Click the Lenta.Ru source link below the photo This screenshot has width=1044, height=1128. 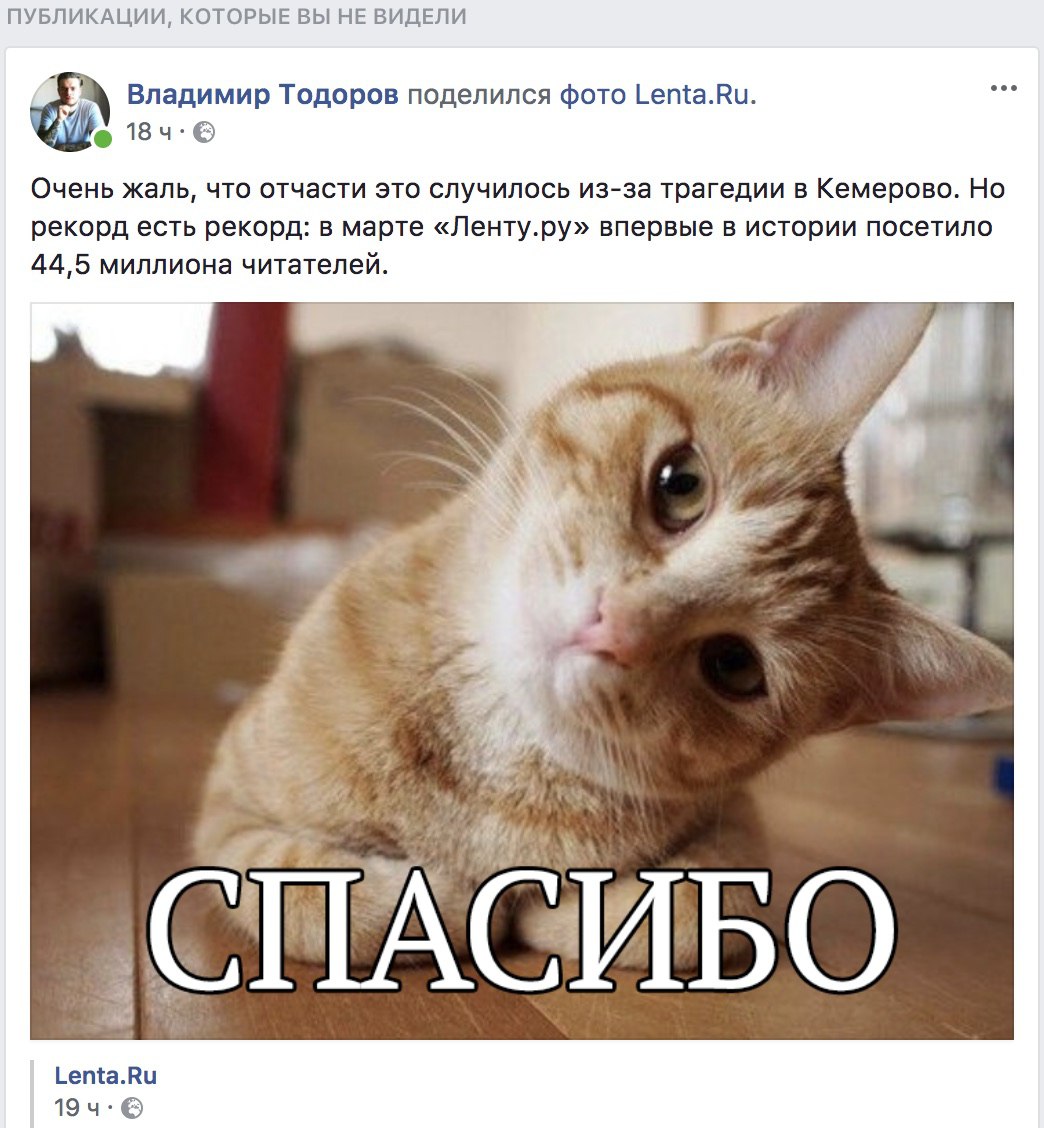(106, 1075)
